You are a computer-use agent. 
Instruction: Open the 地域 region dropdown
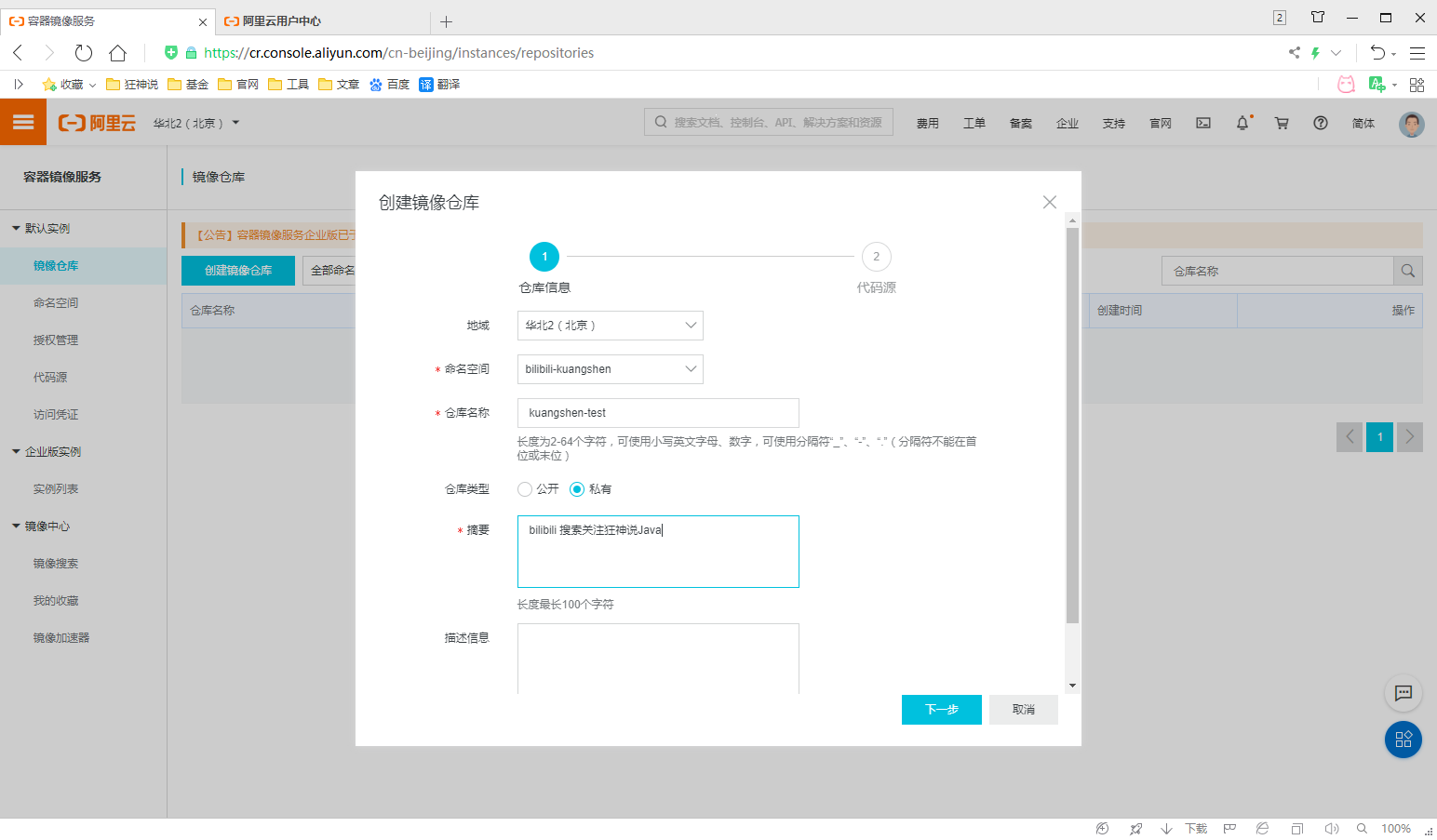pyautogui.click(x=610, y=326)
